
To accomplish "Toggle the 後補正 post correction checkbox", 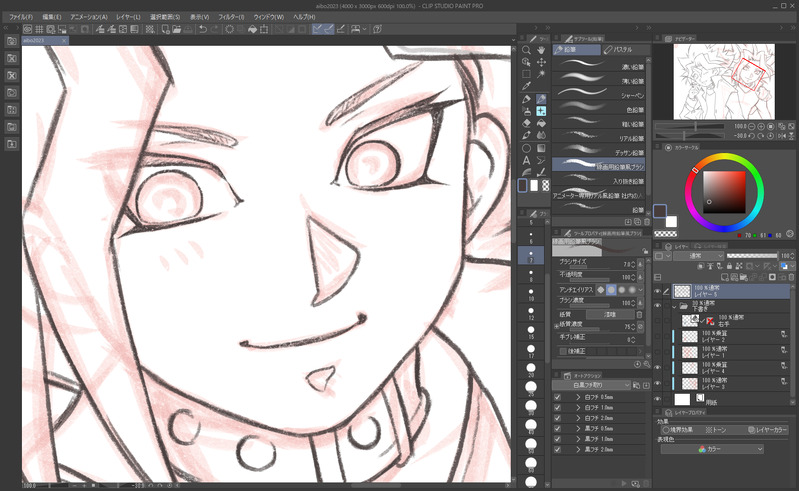I will (x=563, y=351).
